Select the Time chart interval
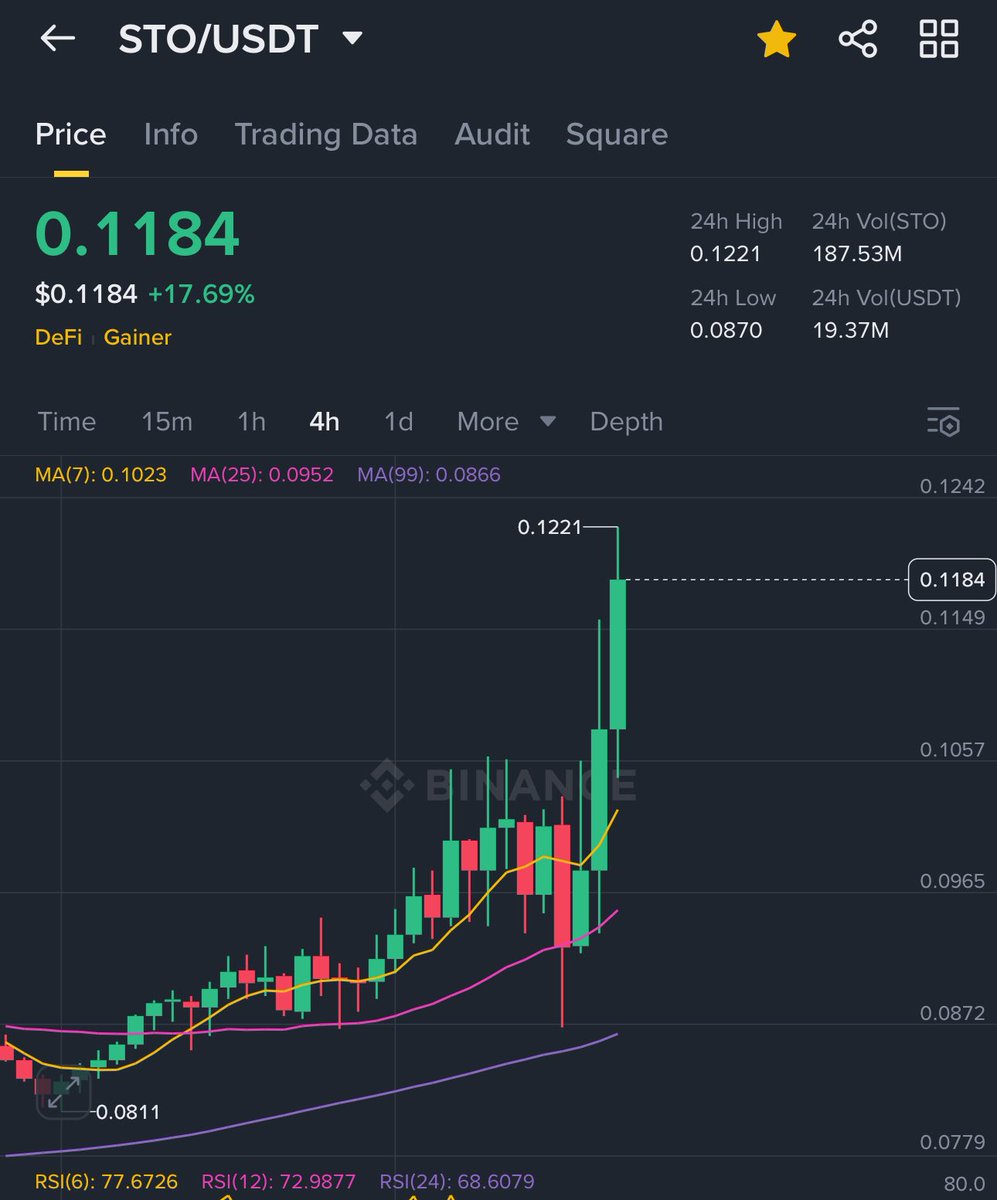 pos(67,422)
